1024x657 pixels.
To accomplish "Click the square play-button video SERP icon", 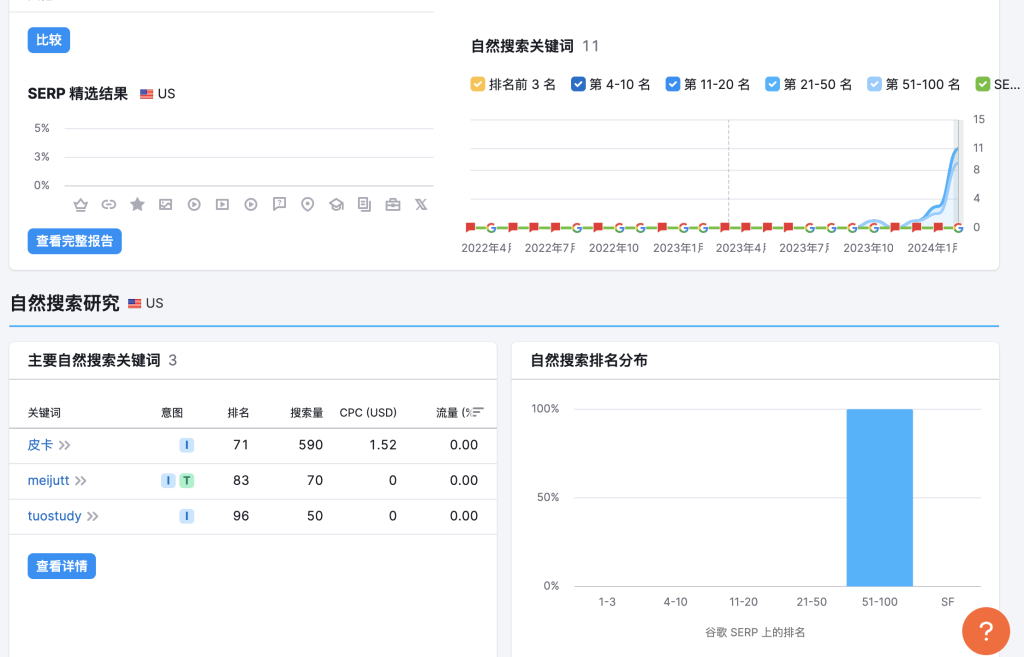I will tap(223, 204).
